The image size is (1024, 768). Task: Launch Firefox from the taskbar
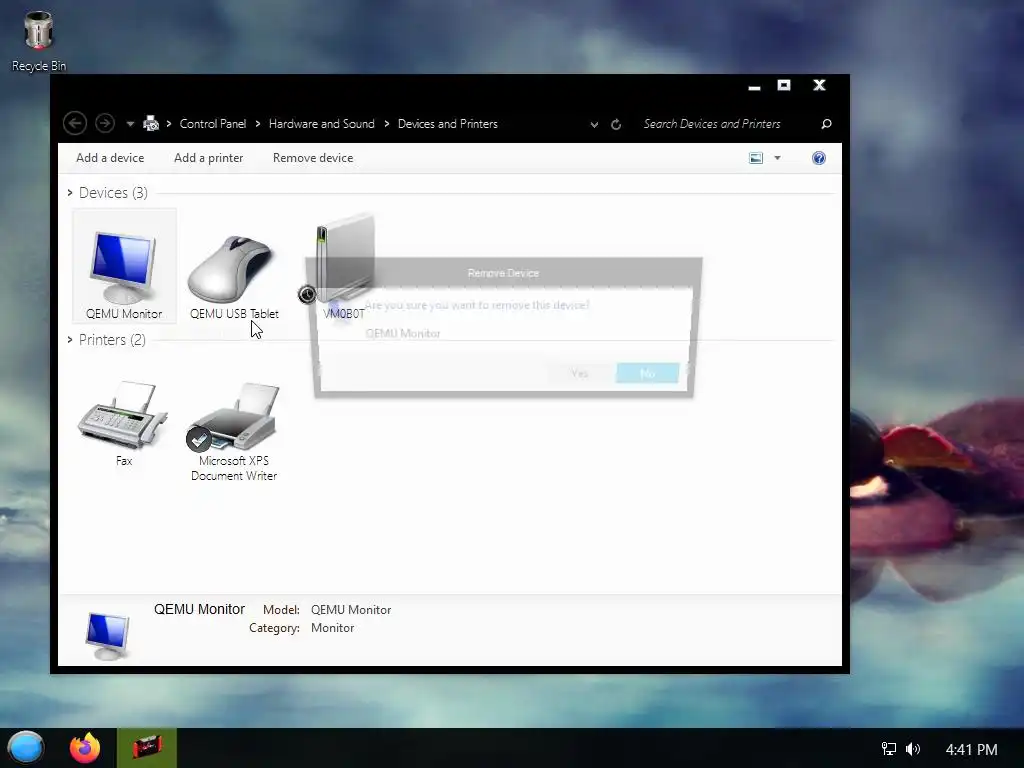pyautogui.click(x=85, y=748)
